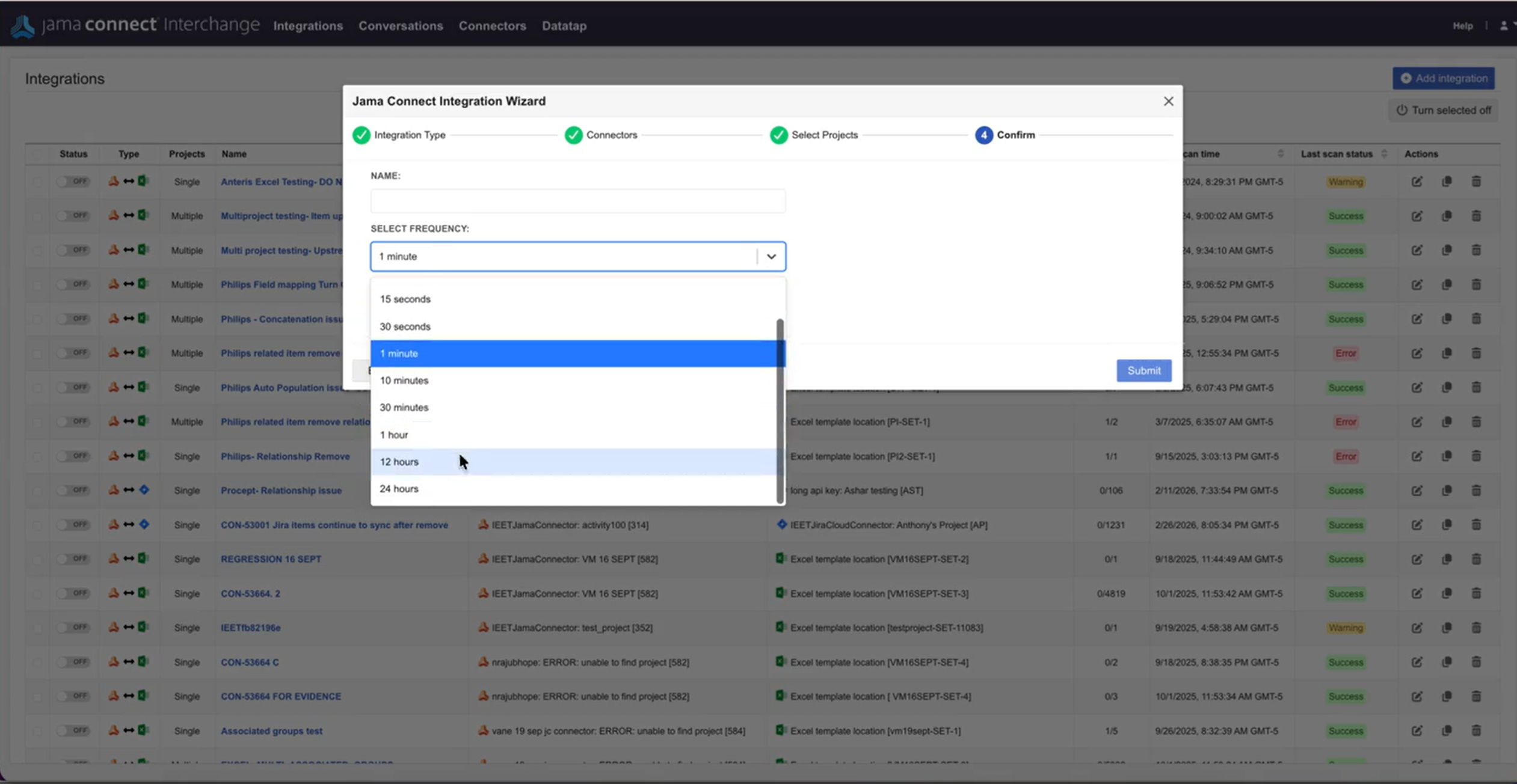This screenshot has width=1517, height=784.
Task: Copy the Philips- Relationship Remove integration
Action: pyautogui.click(x=1447, y=456)
